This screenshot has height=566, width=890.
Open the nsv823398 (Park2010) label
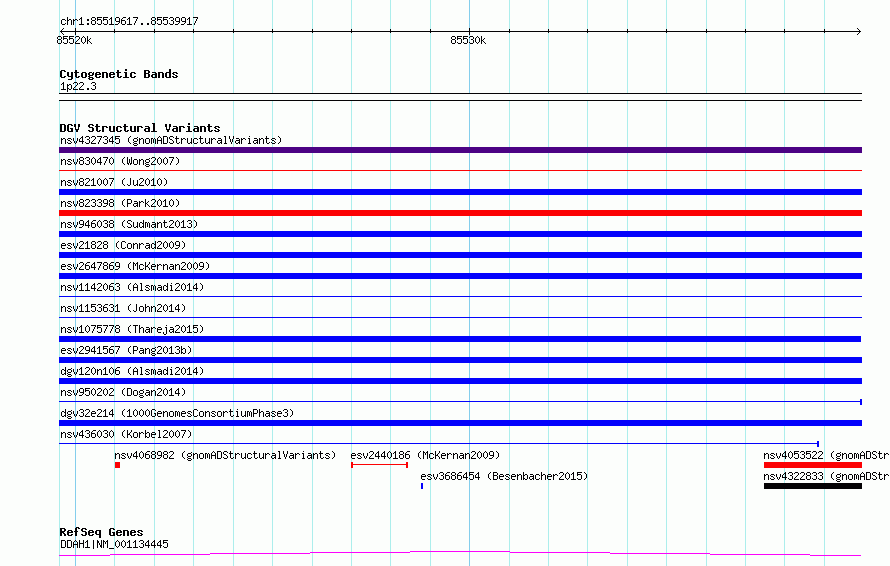[x=120, y=203]
